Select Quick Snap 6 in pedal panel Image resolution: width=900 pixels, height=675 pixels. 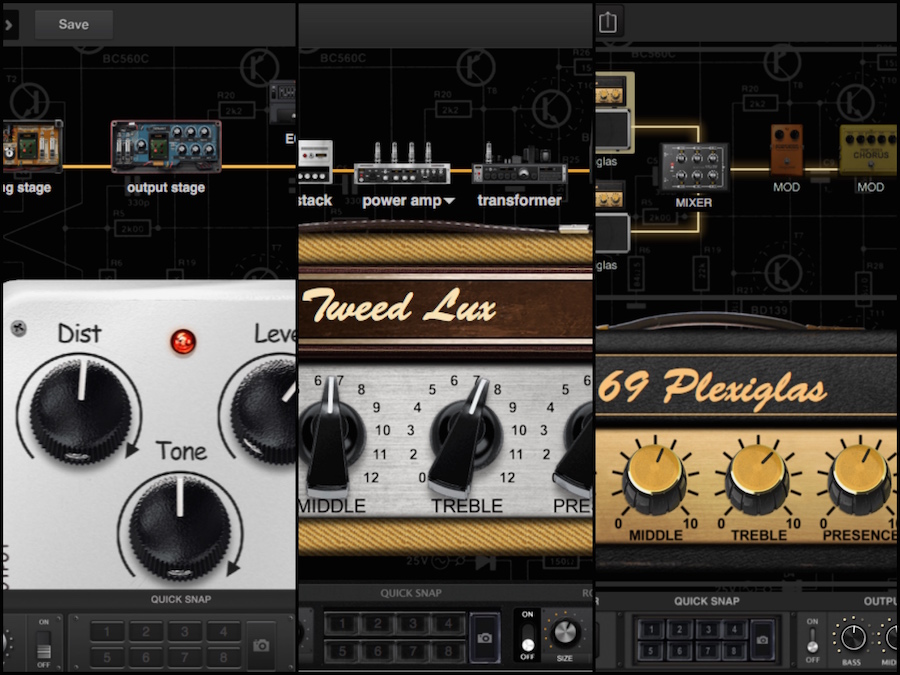click(146, 657)
